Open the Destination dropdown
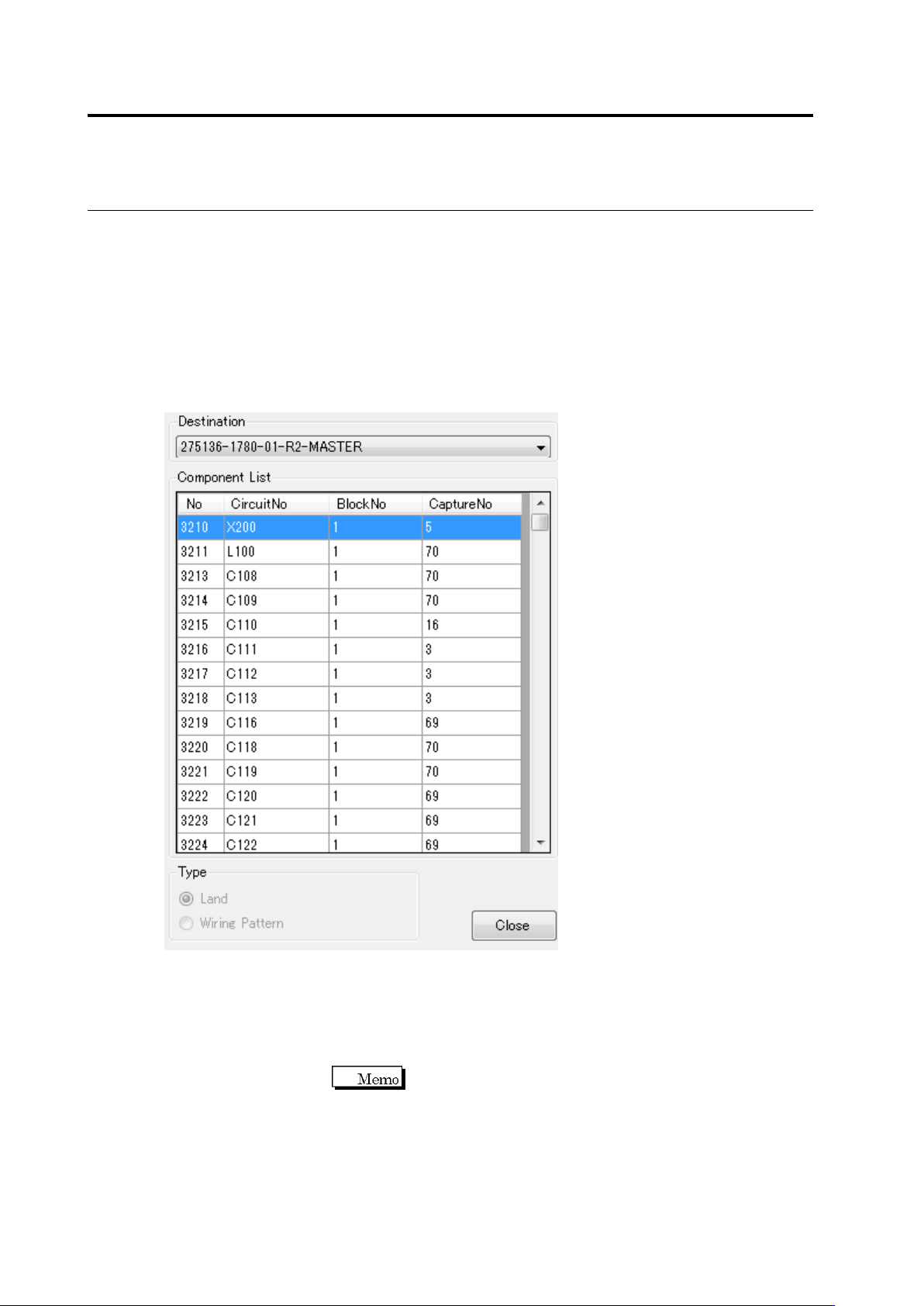The width and height of the screenshot is (924, 1306). tap(363, 447)
